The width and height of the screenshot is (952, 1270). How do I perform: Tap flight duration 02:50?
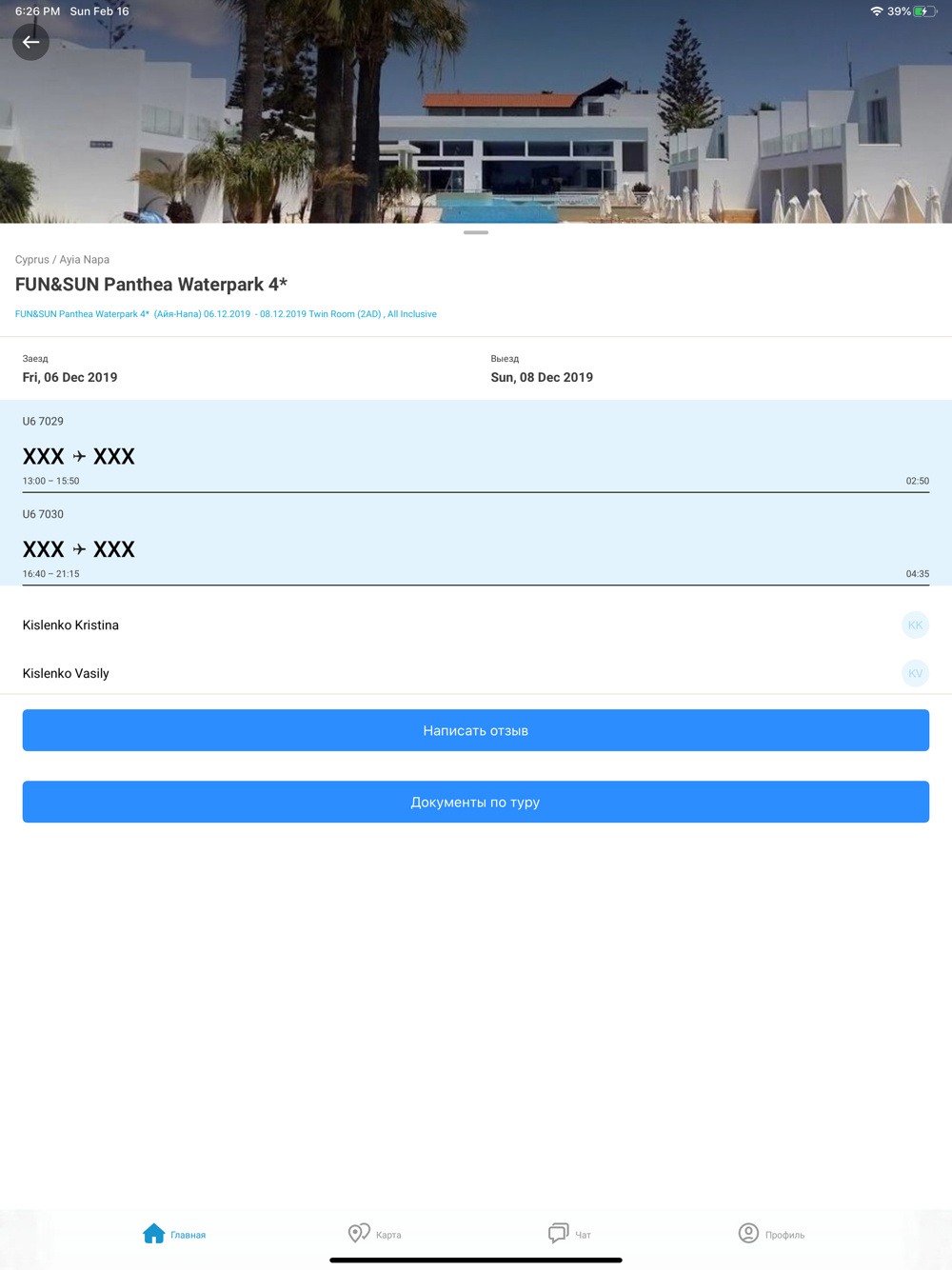(917, 481)
